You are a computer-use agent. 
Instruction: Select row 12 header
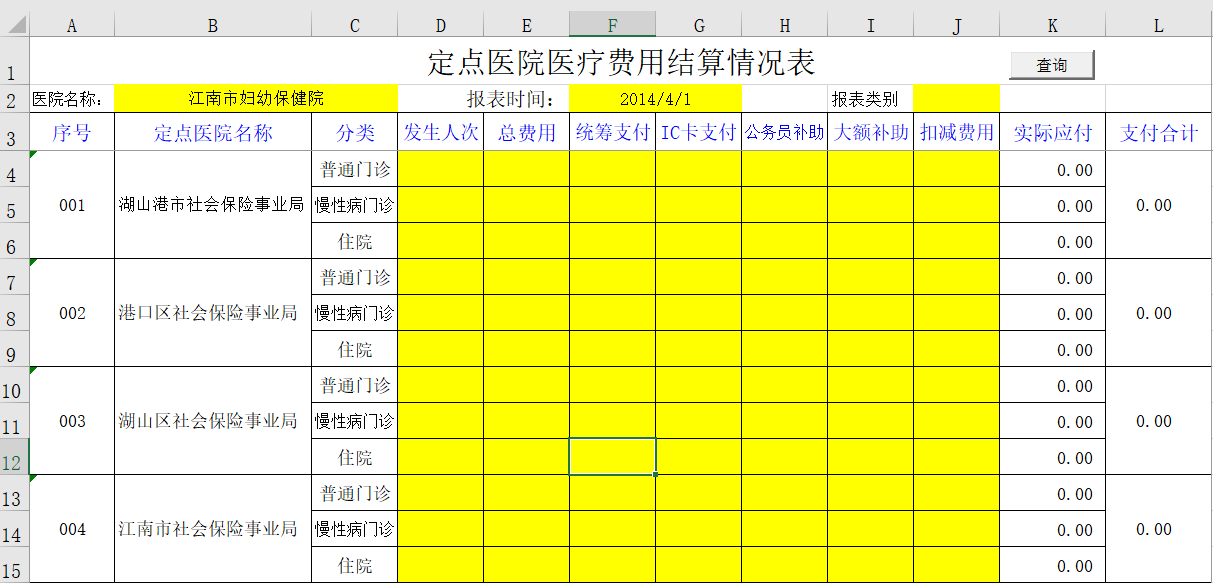pos(15,457)
